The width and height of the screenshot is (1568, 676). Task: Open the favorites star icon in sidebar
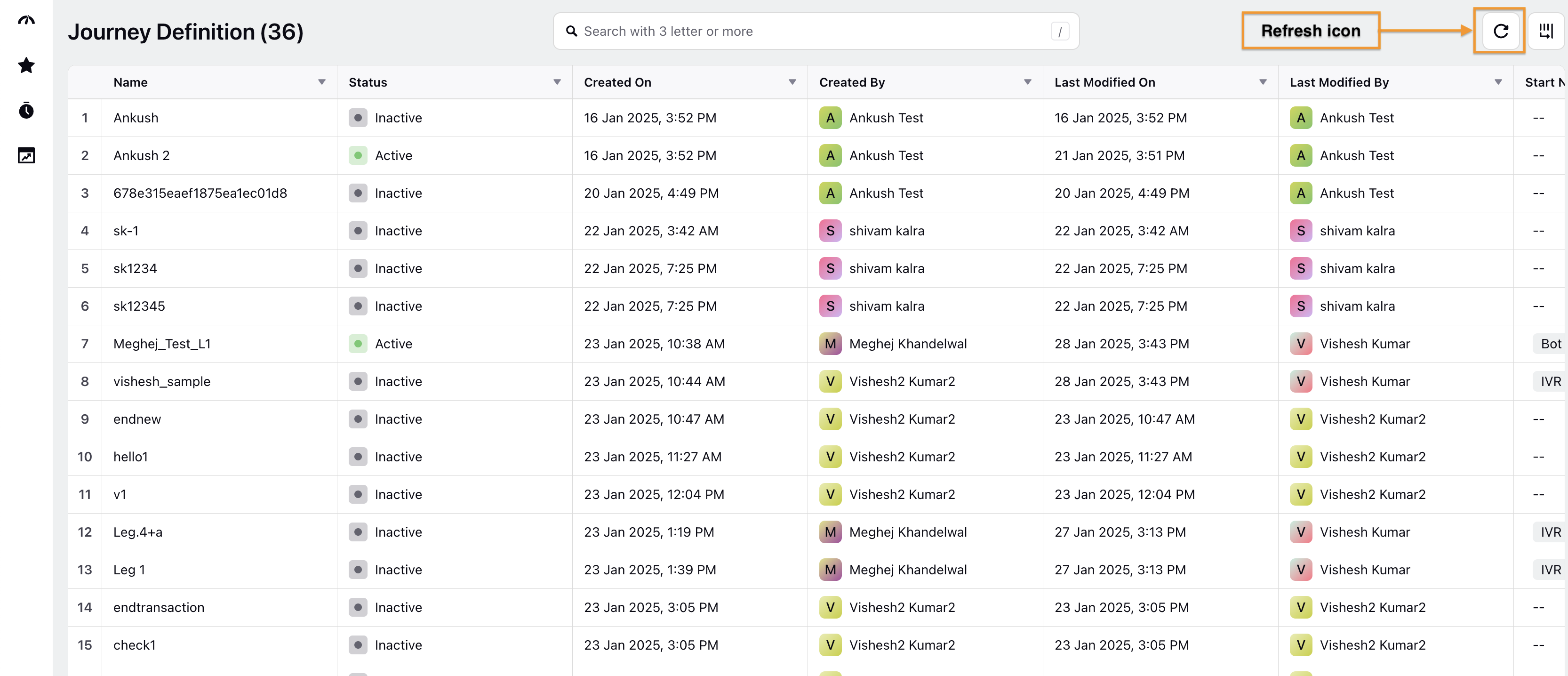point(26,65)
